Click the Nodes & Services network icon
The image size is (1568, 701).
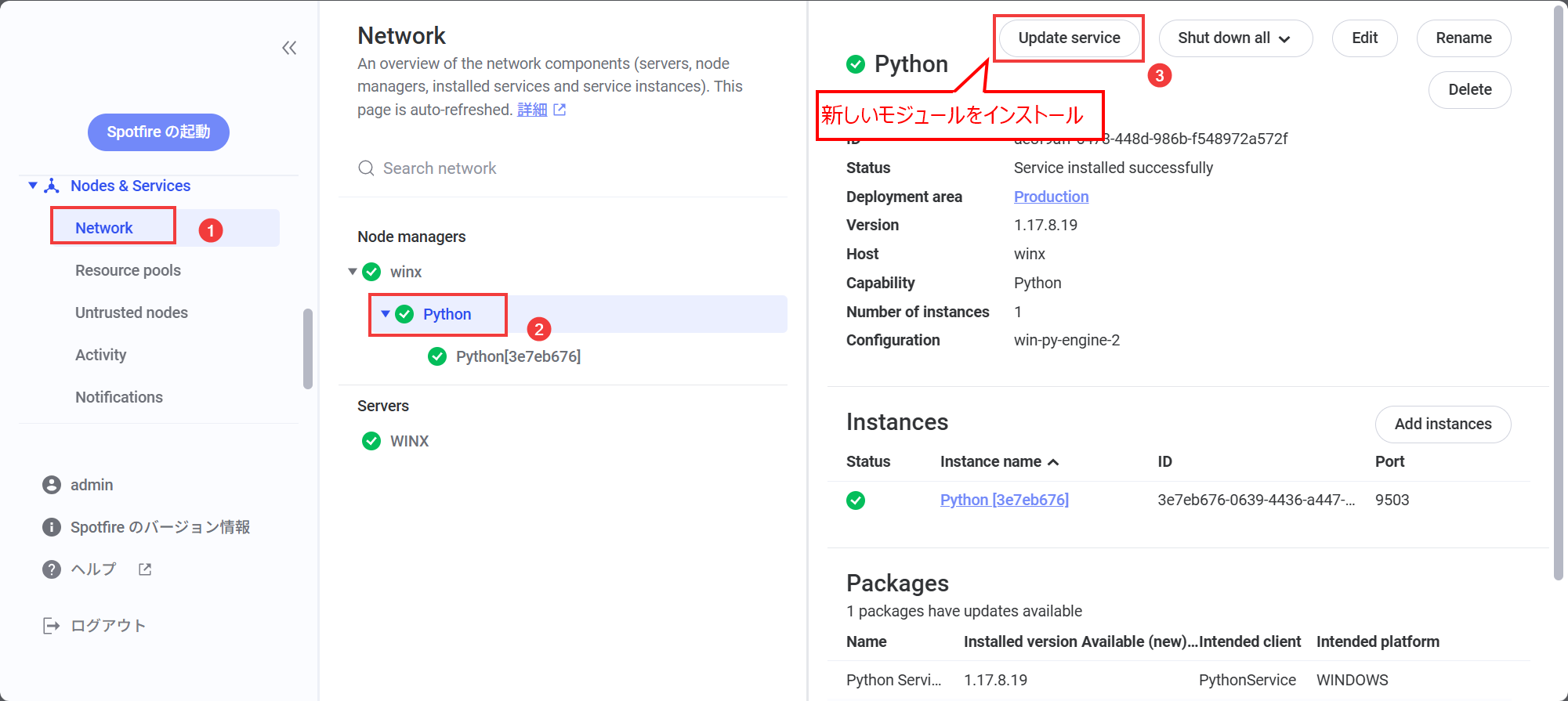tap(52, 186)
